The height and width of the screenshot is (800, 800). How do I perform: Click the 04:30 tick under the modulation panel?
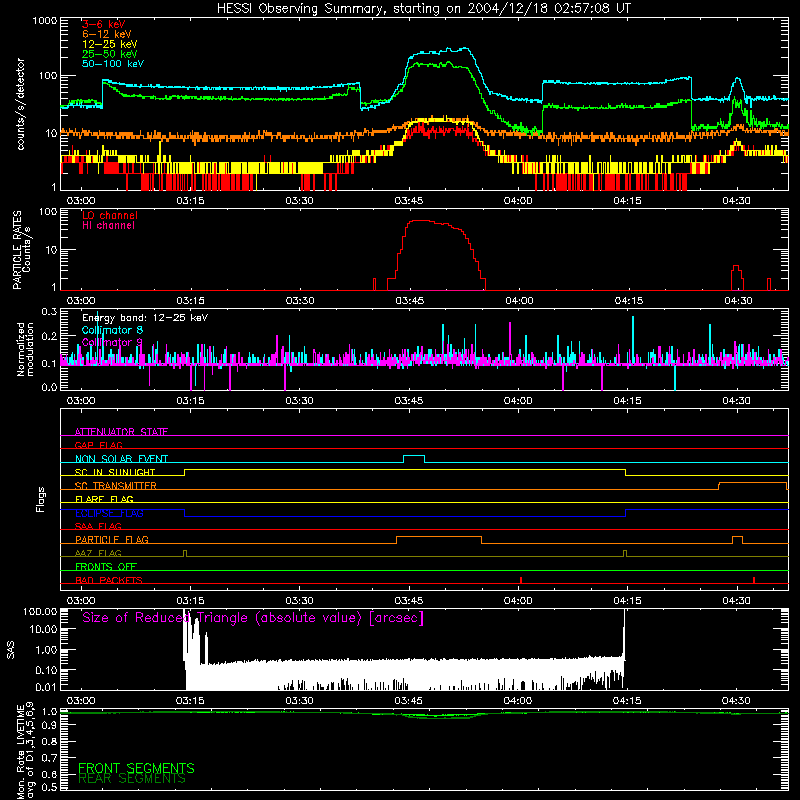point(737,401)
